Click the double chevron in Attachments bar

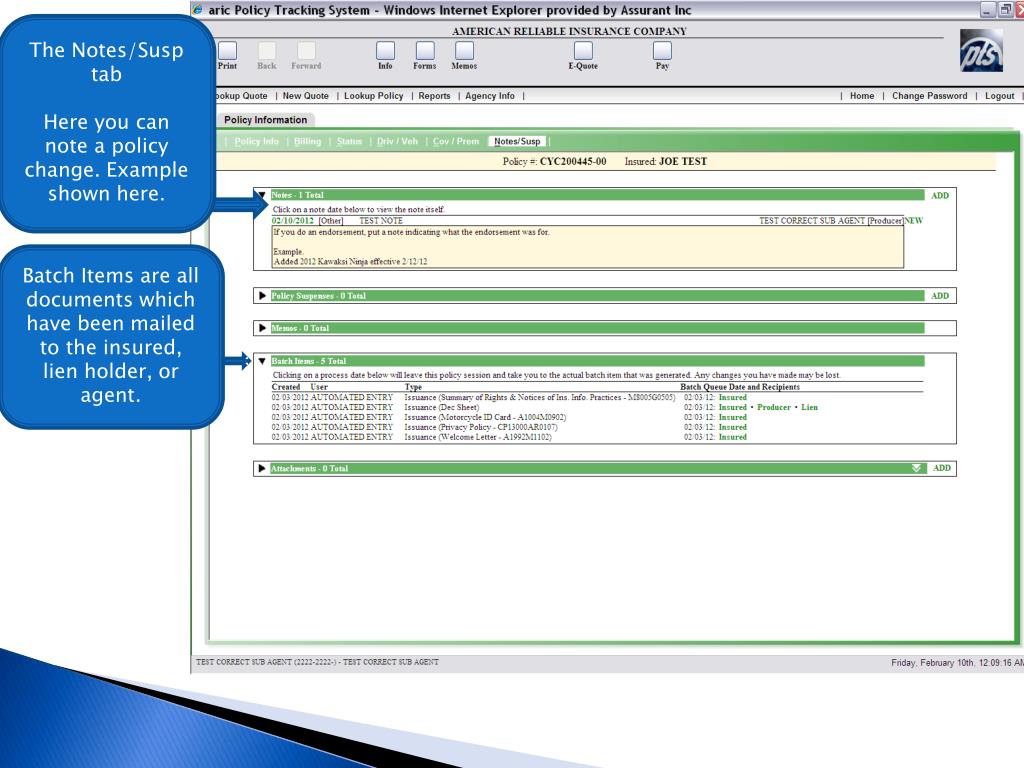tap(916, 468)
